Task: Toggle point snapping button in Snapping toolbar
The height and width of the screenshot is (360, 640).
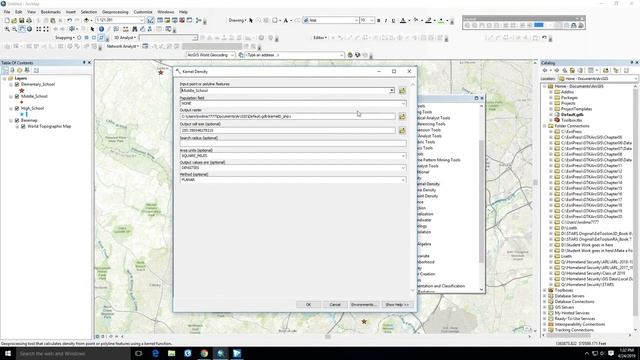Action: click(x=79, y=38)
